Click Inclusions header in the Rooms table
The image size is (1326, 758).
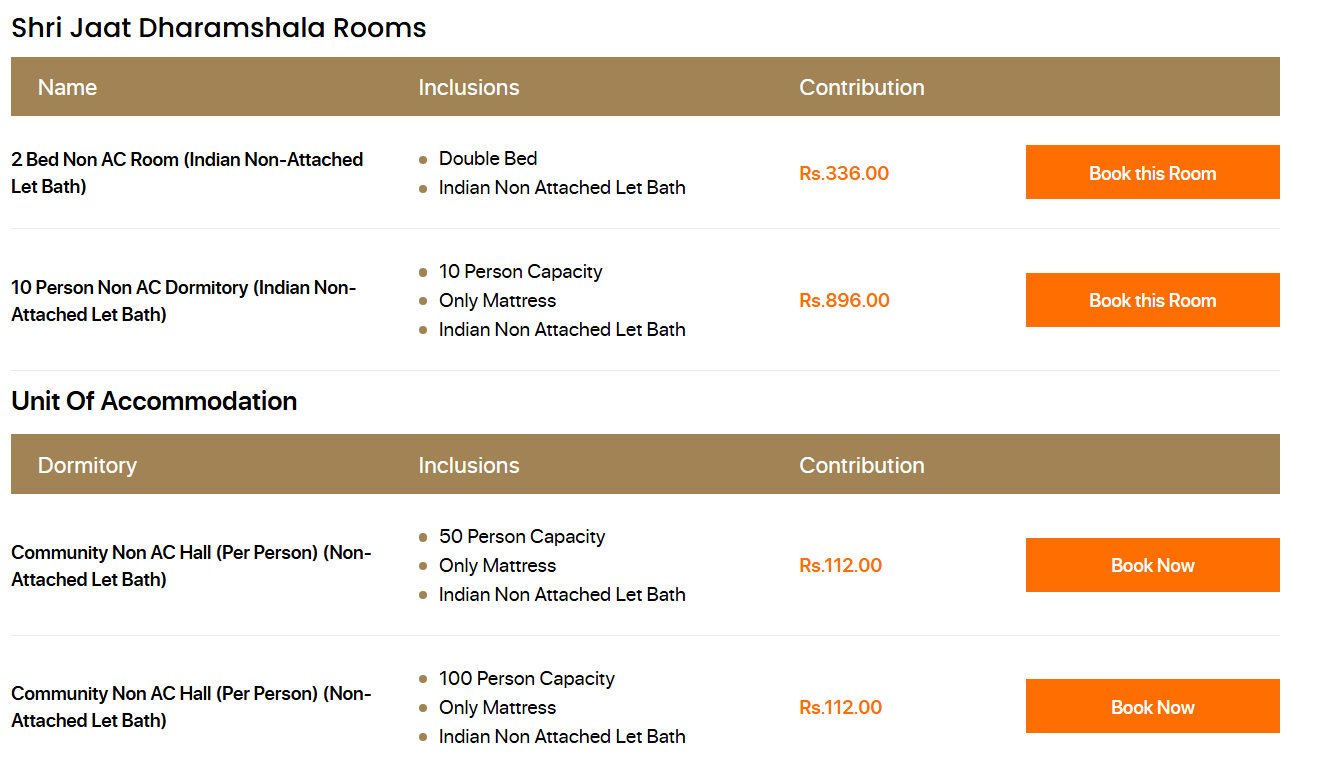(468, 88)
